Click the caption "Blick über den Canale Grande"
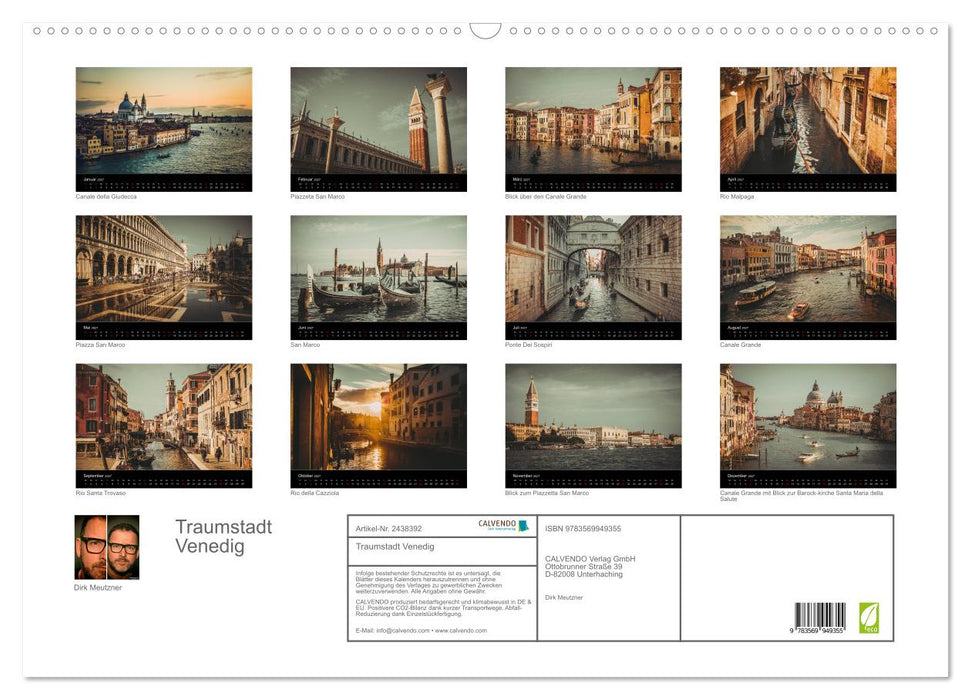This screenshot has height=700, width=971. click(546, 196)
